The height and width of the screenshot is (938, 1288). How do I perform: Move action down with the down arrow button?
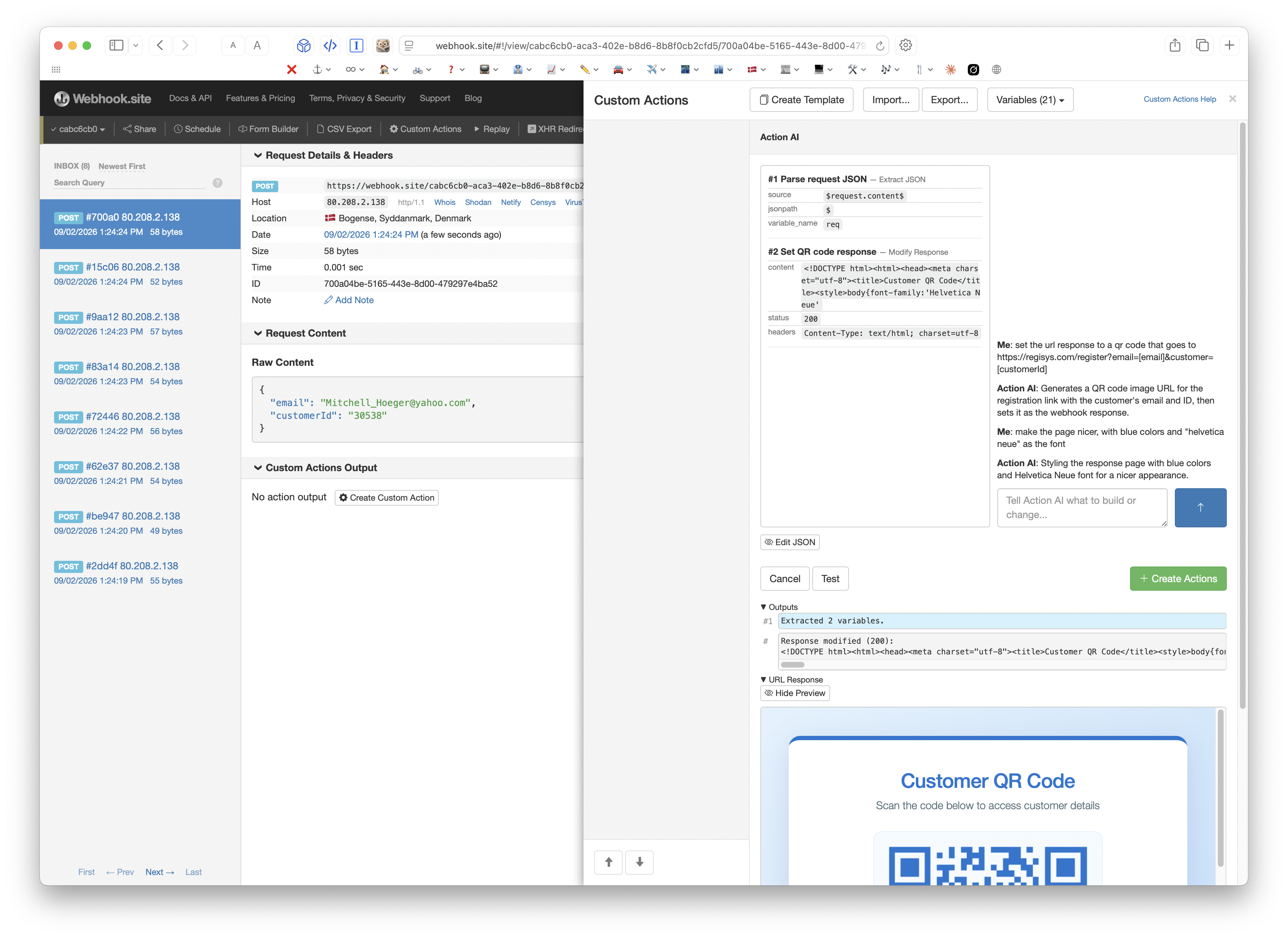(x=639, y=862)
